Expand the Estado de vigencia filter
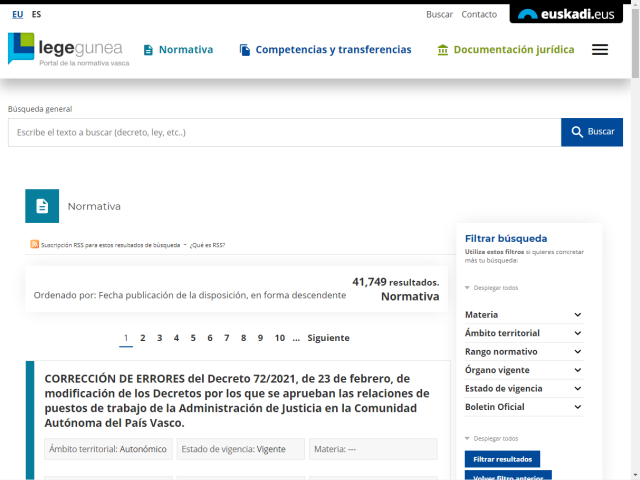 [x=524, y=388]
